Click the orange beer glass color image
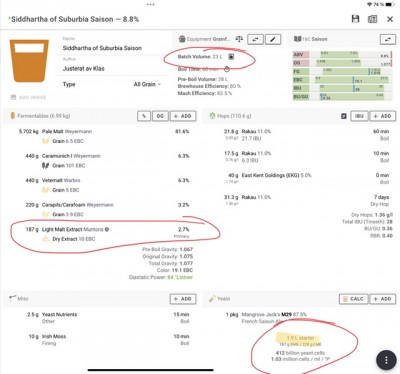Image resolution: width=400 pixels, height=374 pixels. tap(29, 61)
